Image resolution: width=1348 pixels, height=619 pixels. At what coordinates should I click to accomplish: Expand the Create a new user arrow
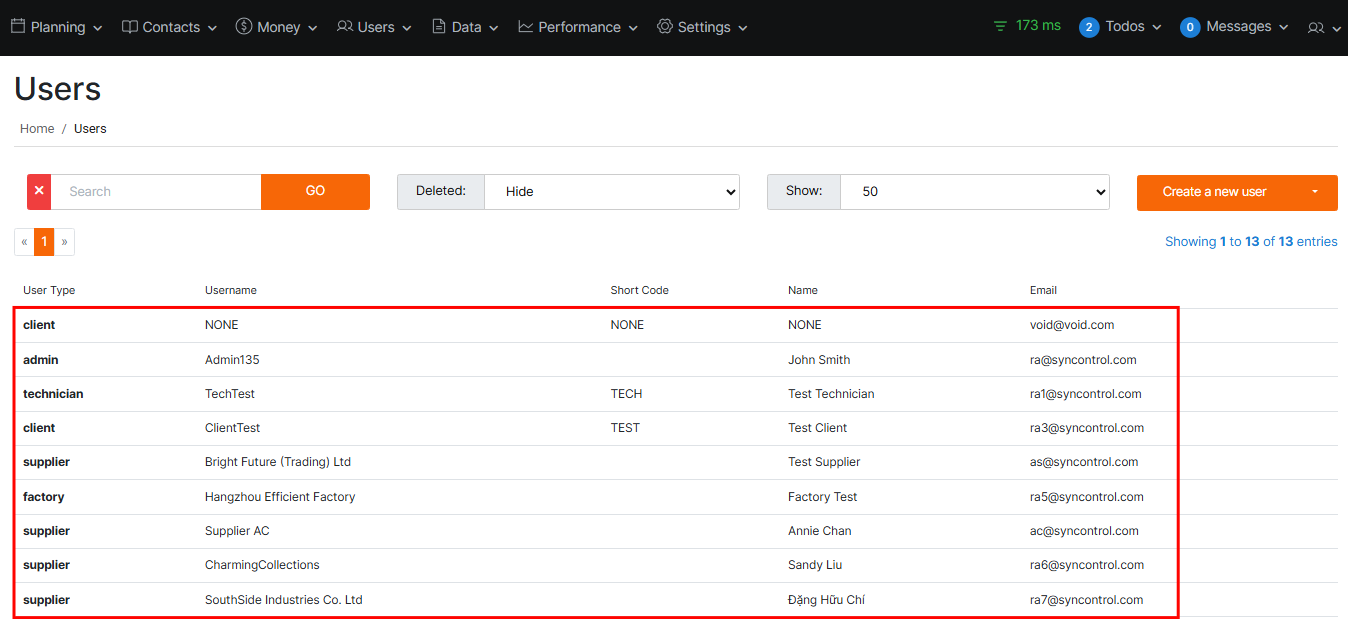(x=1315, y=192)
